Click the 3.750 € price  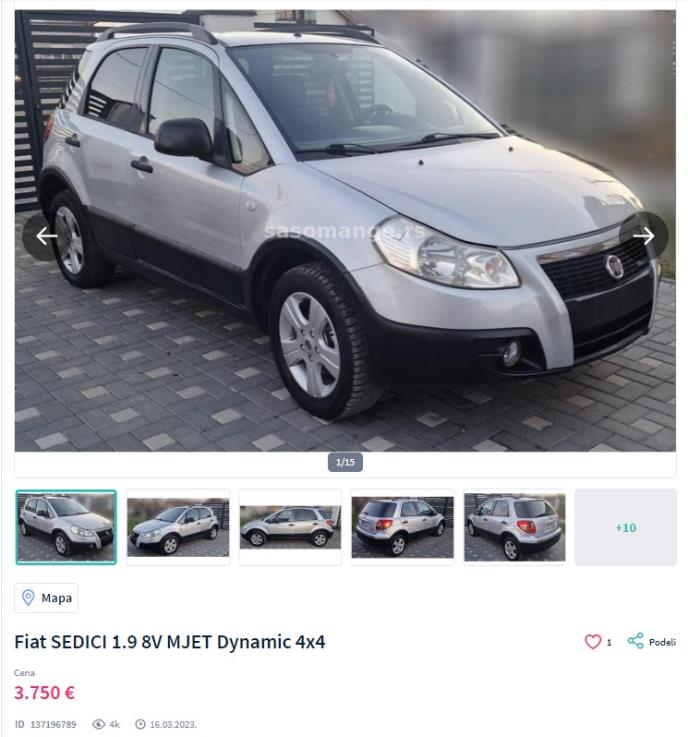point(44,692)
